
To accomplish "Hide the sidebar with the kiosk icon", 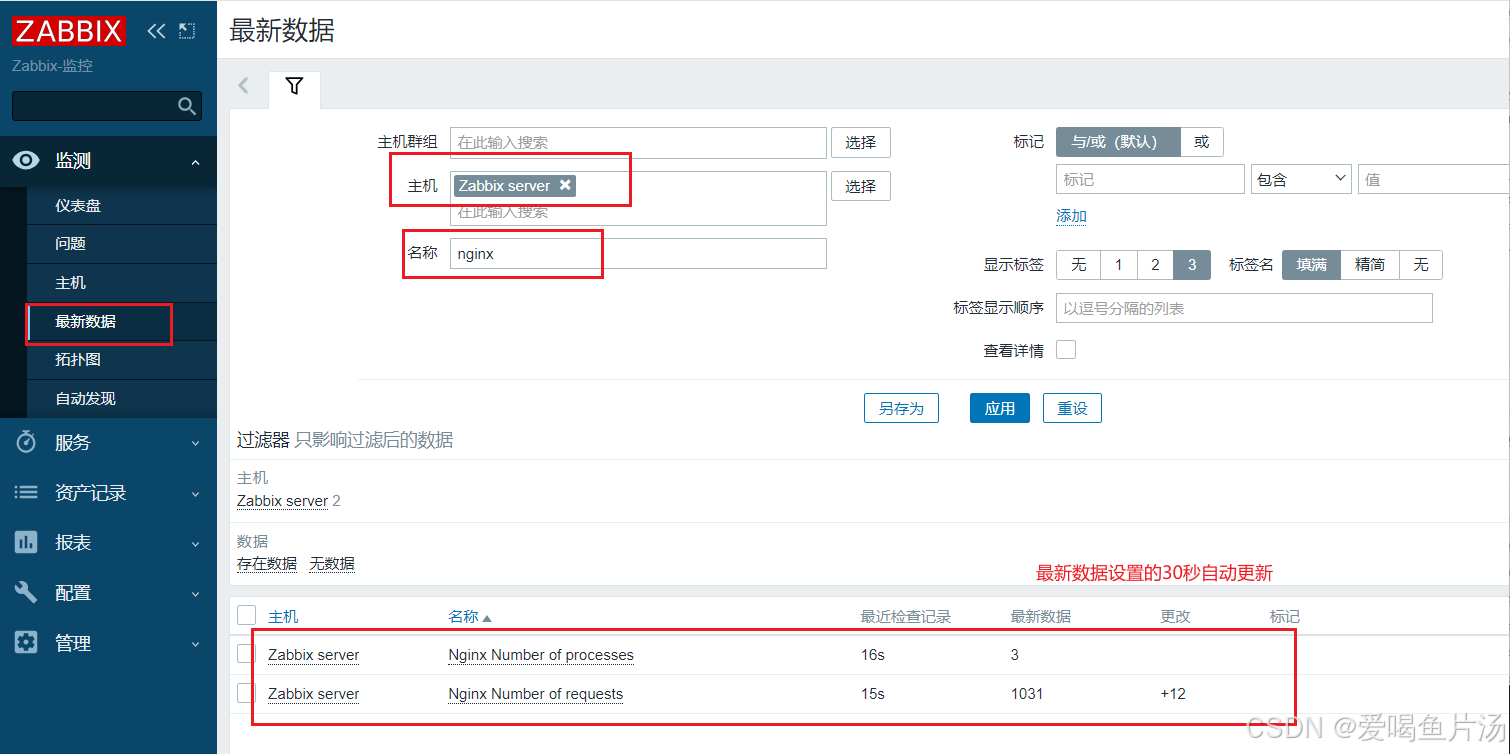I will coord(187,31).
